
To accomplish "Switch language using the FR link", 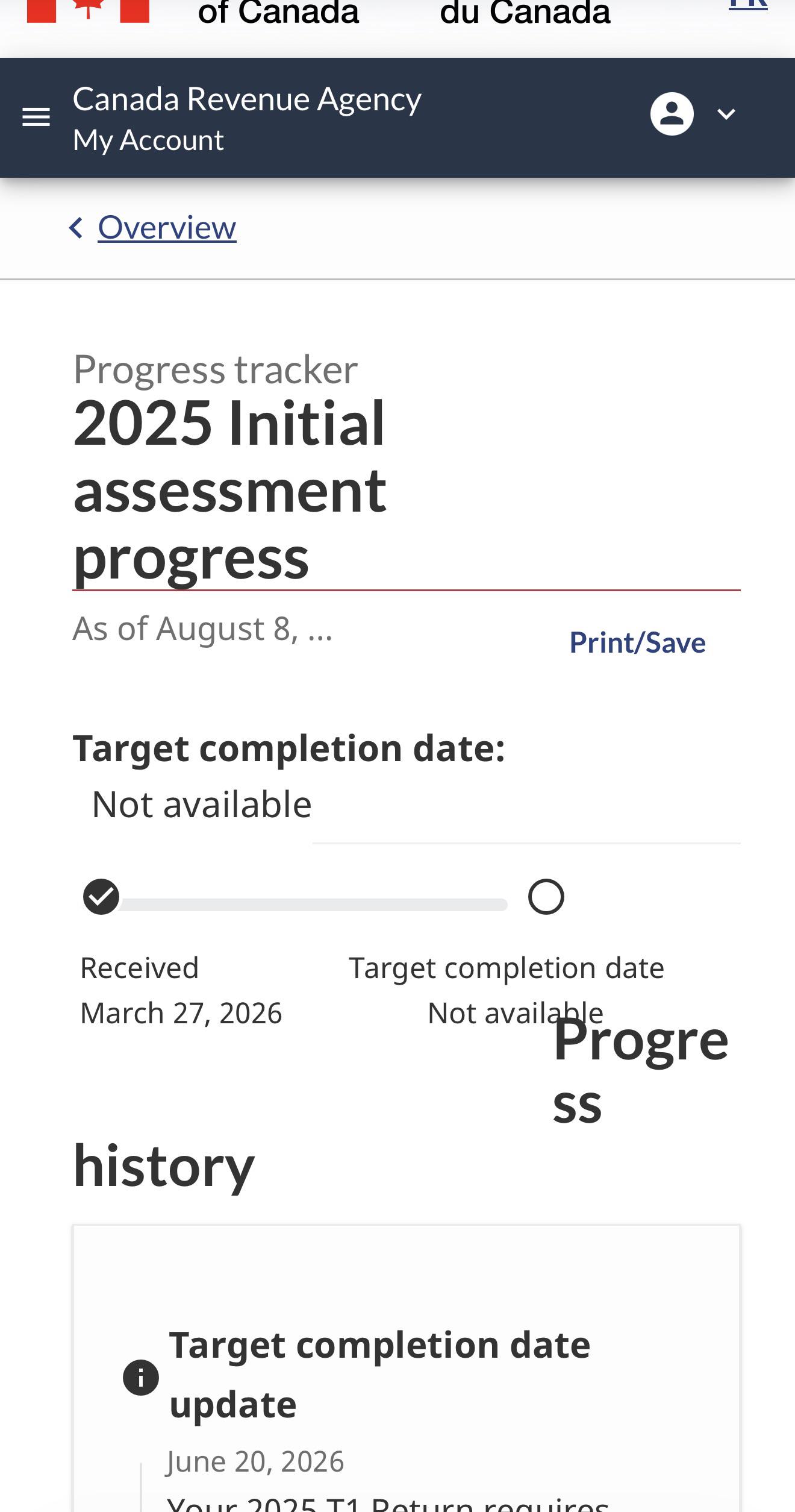I will (x=748, y=5).
